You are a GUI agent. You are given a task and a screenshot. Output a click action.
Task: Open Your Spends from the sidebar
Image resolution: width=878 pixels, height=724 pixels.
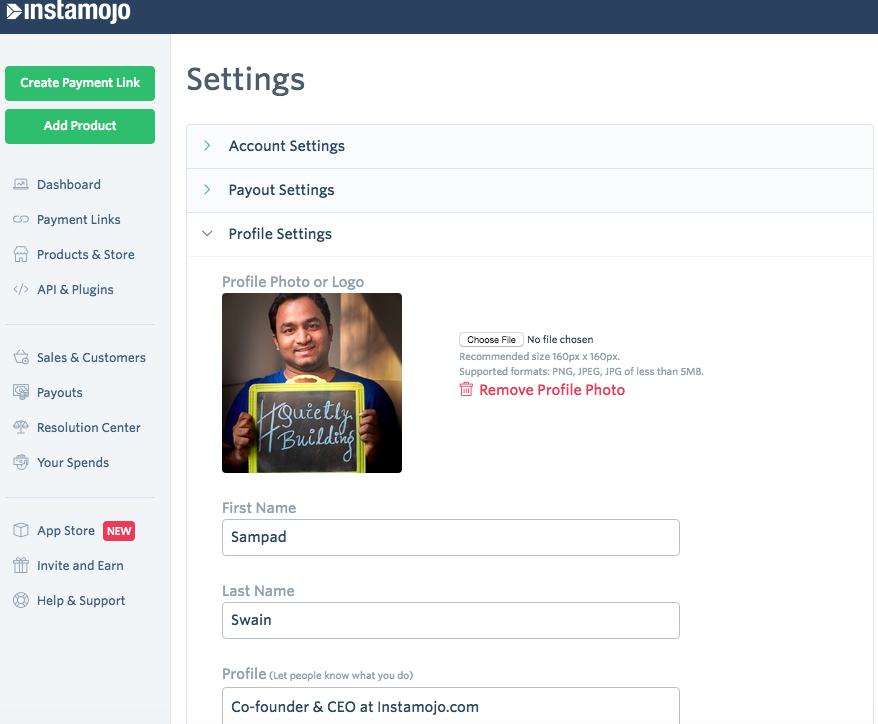point(72,463)
